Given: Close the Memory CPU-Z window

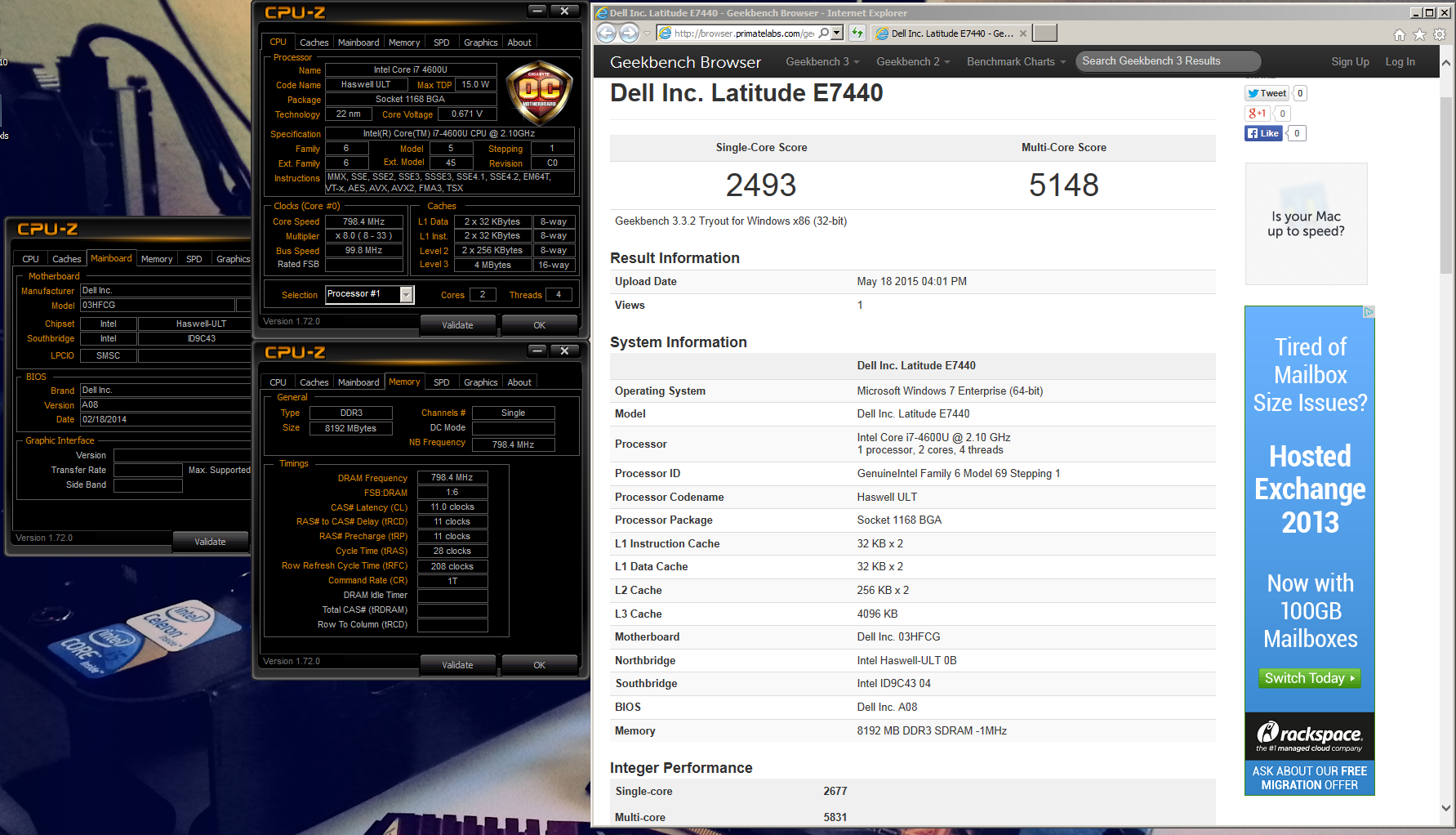Looking at the screenshot, I should 564,351.
